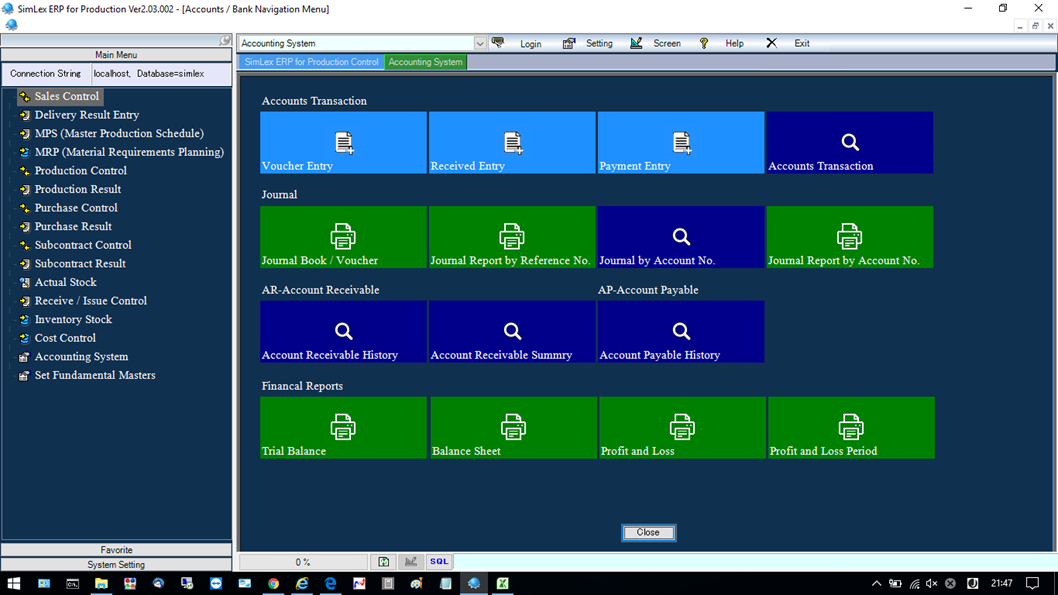This screenshot has width=1058, height=595.
Task: Select Accounting System in the tree
Action: [81, 356]
